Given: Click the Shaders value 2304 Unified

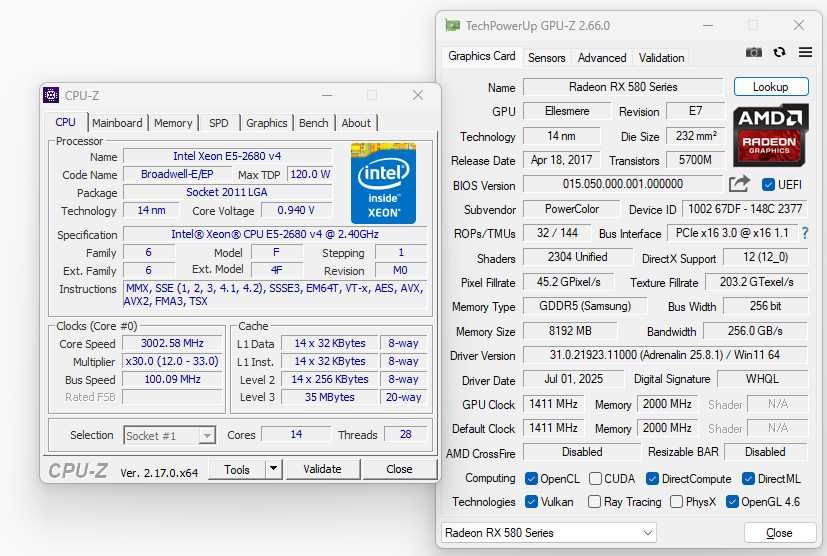Looking at the screenshot, I should point(578,257).
